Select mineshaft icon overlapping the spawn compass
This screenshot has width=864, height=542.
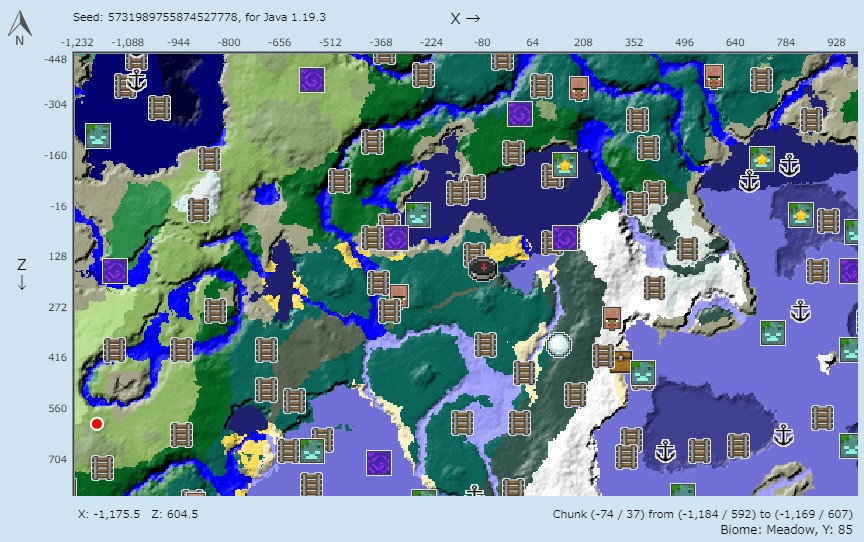point(474,254)
